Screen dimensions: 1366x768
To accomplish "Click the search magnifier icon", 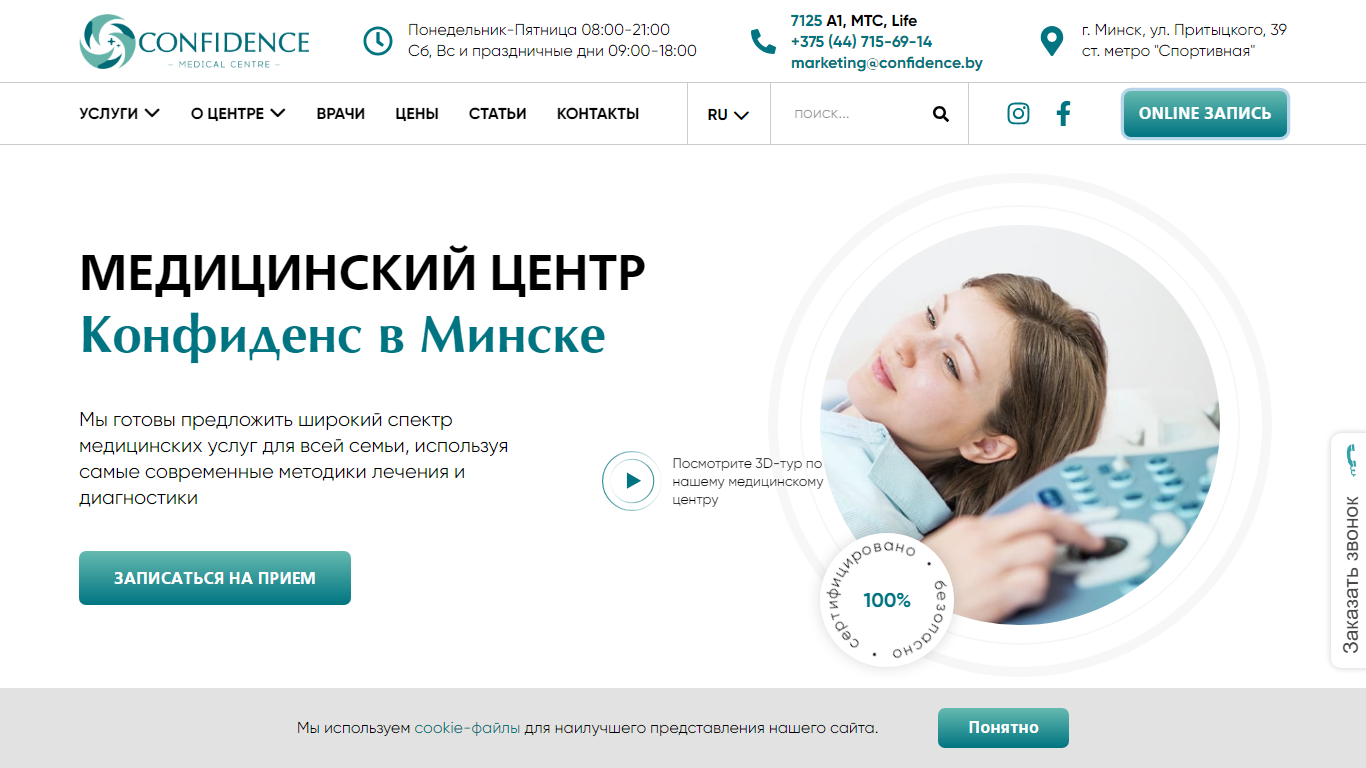I will [x=941, y=114].
